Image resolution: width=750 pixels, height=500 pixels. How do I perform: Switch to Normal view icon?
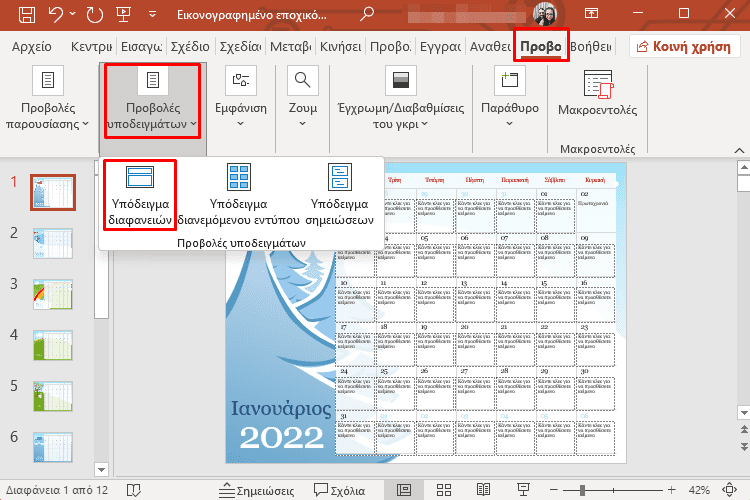(x=404, y=490)
